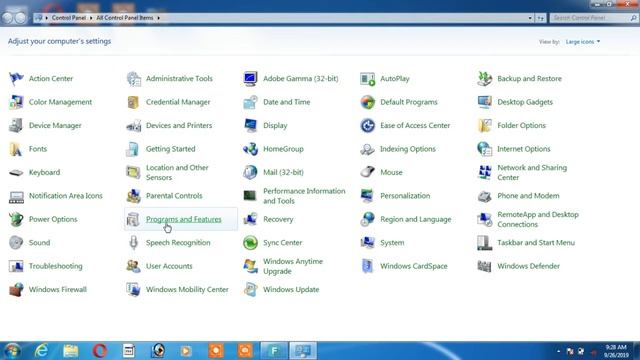
Task: Click Parental Controls link
Action: click(174, 196)
